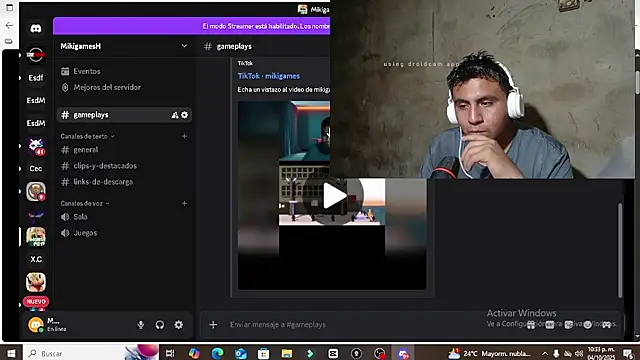Click the NUEVO unread mentions pill

coord(36,302)
